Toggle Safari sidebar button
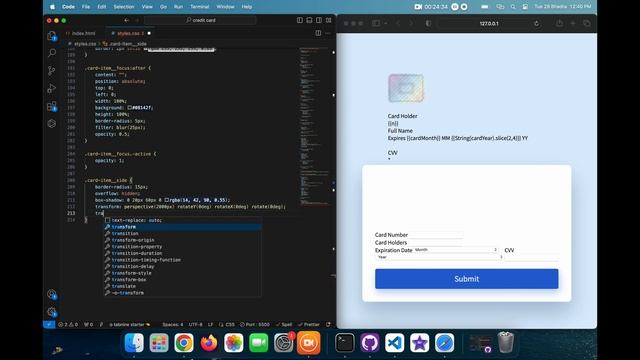Viewport: 640px width, 360px height. [x=376, y=23]
